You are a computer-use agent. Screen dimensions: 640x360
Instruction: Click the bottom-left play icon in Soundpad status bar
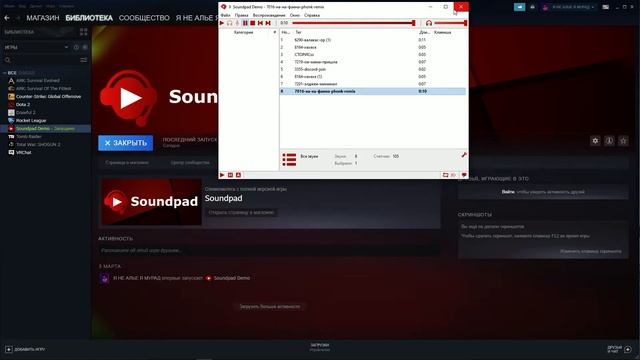[x=222, y=175]
